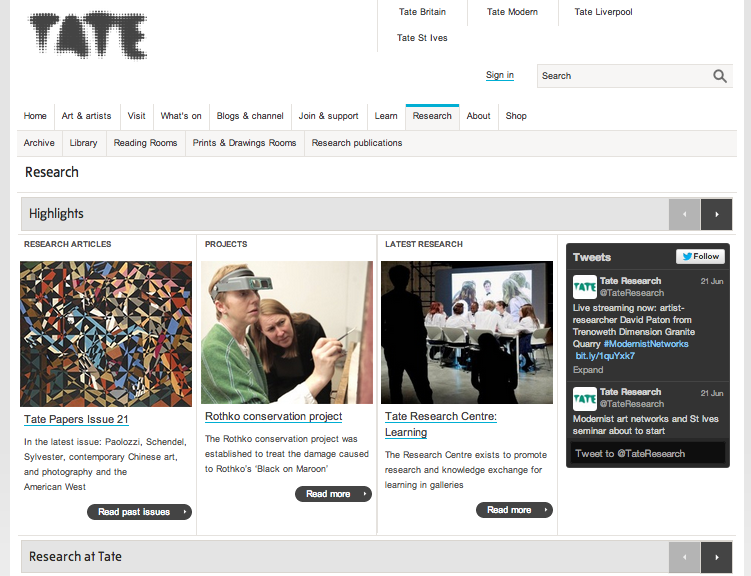The width and height of the screenshot is (751, 576).
Task: Go to the previous Highlights slide
Action: [x=684, y=215]
